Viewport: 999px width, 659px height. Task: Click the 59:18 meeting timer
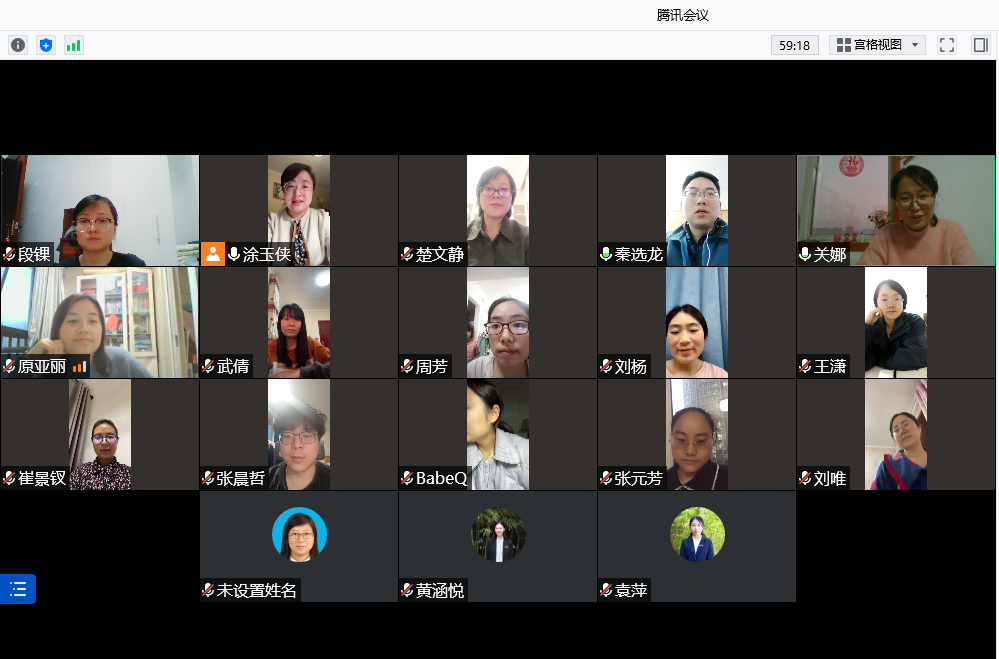[x=794, y=45]
